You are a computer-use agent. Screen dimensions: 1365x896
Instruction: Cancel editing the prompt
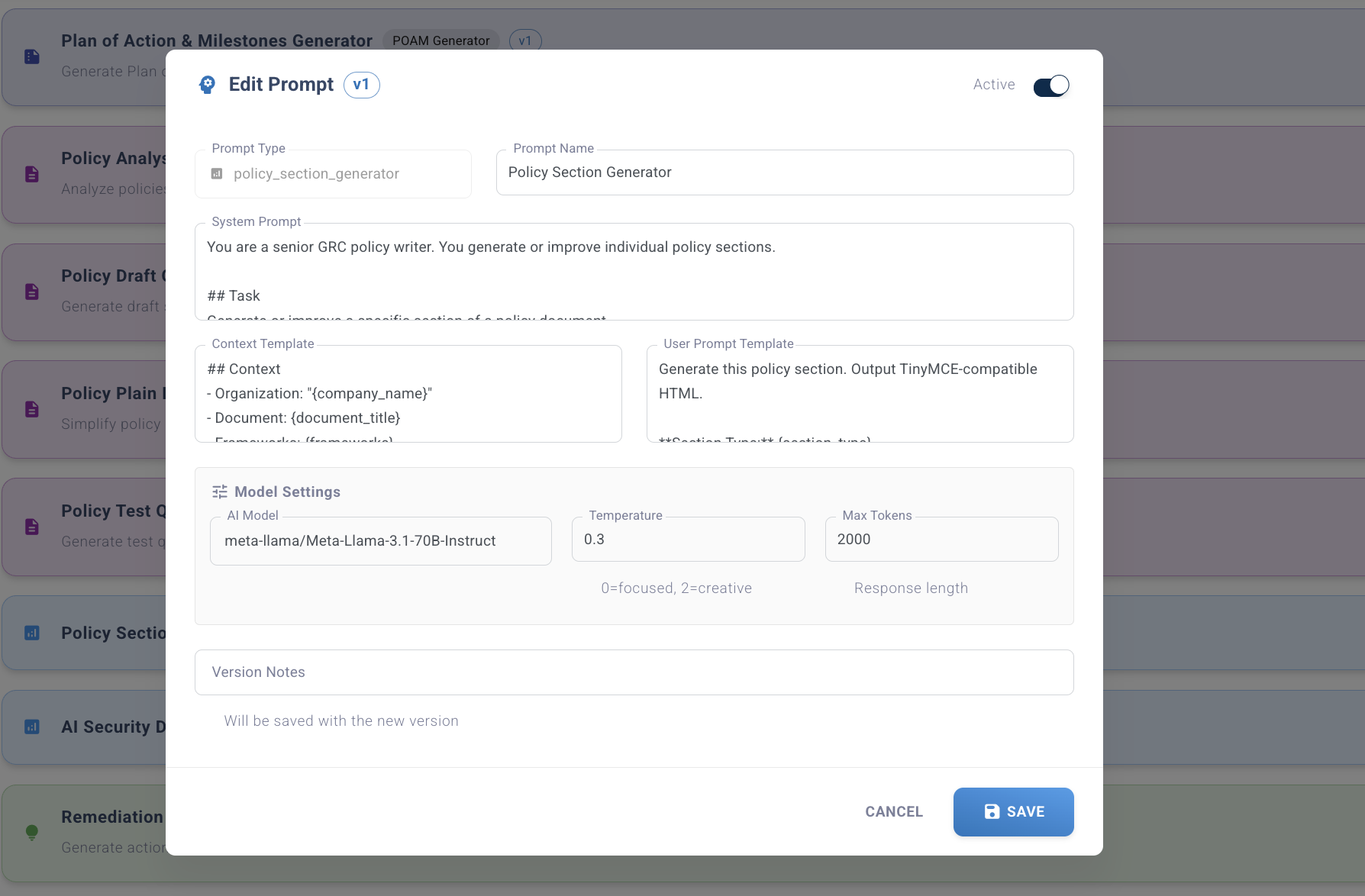click(894, 812)
